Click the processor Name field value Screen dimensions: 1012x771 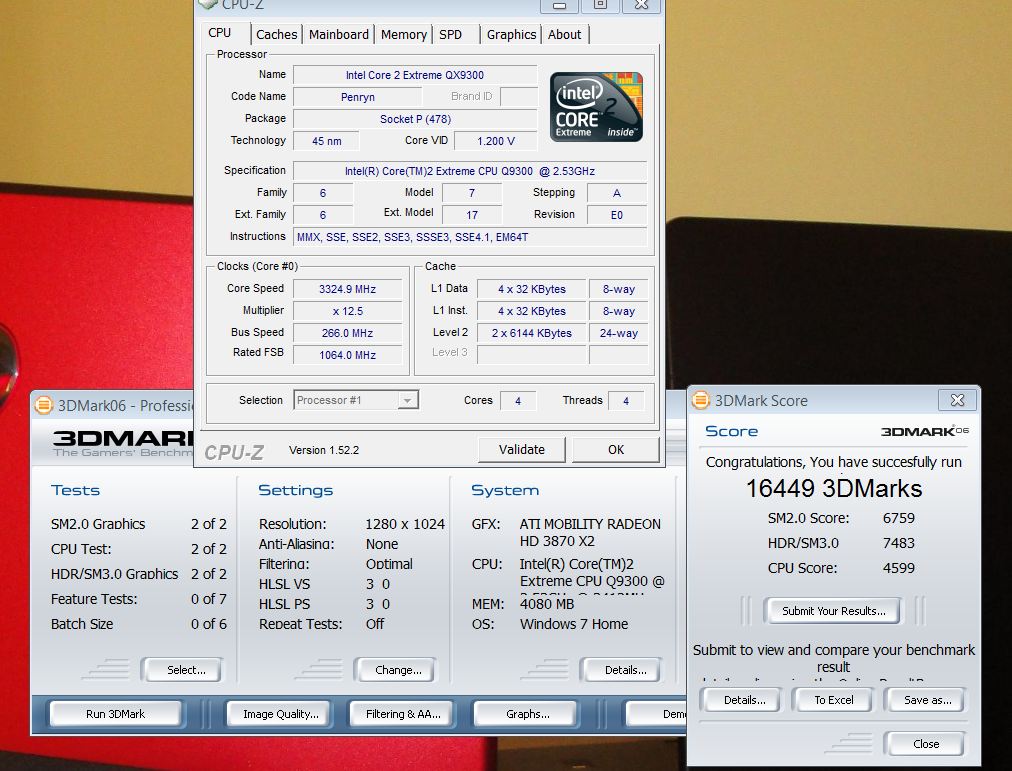(x=415, y=75)
